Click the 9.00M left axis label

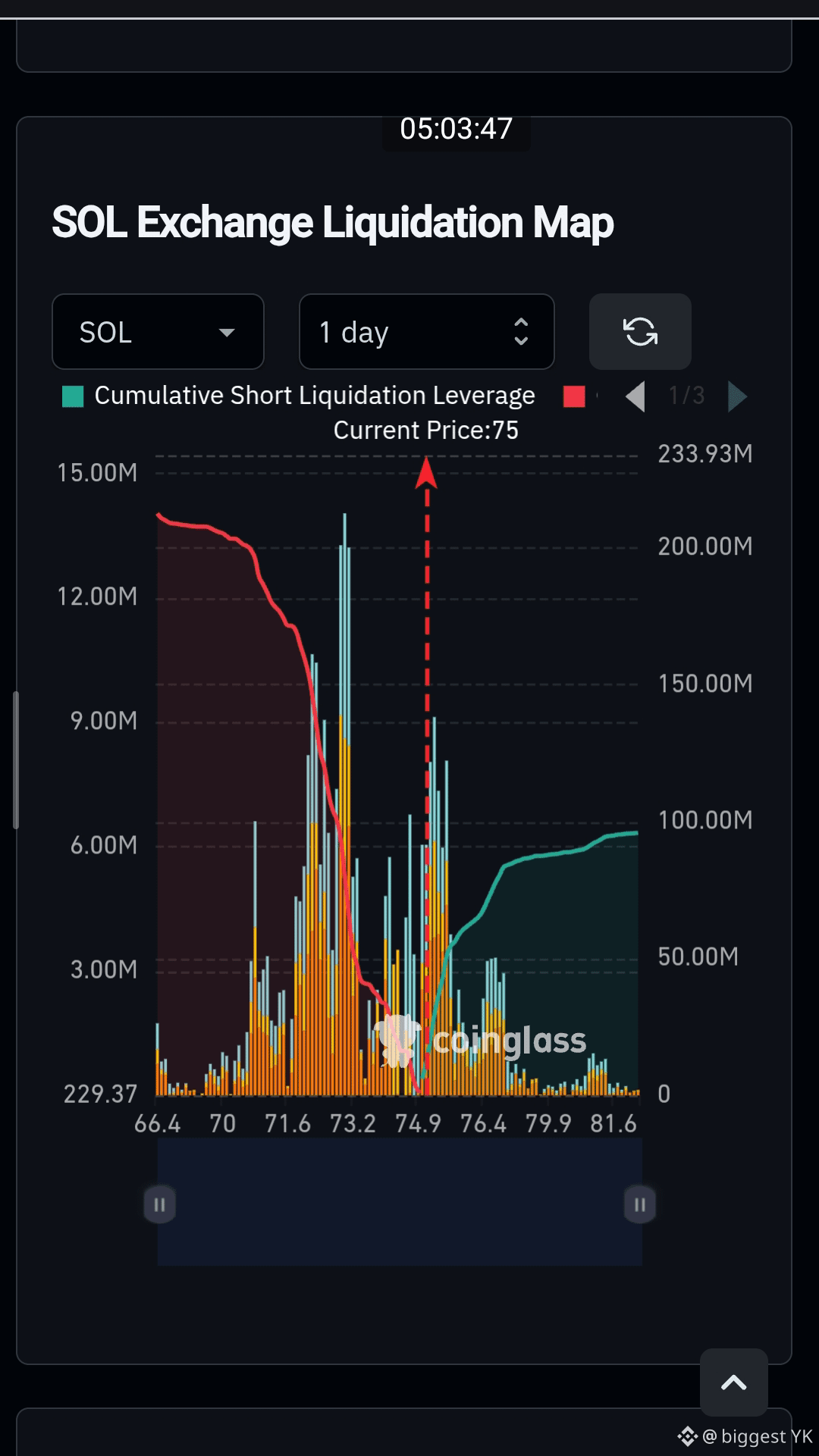click(x=104, y=721)
